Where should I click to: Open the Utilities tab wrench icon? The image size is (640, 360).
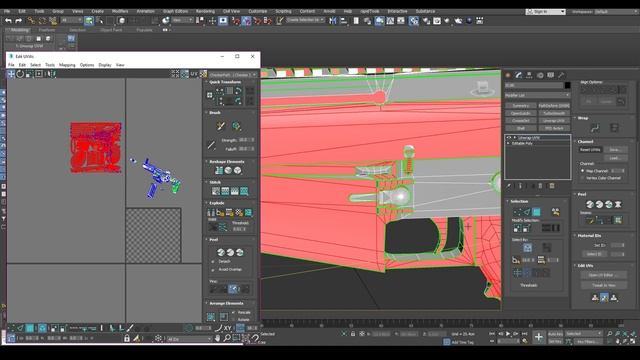pos(561,75)
